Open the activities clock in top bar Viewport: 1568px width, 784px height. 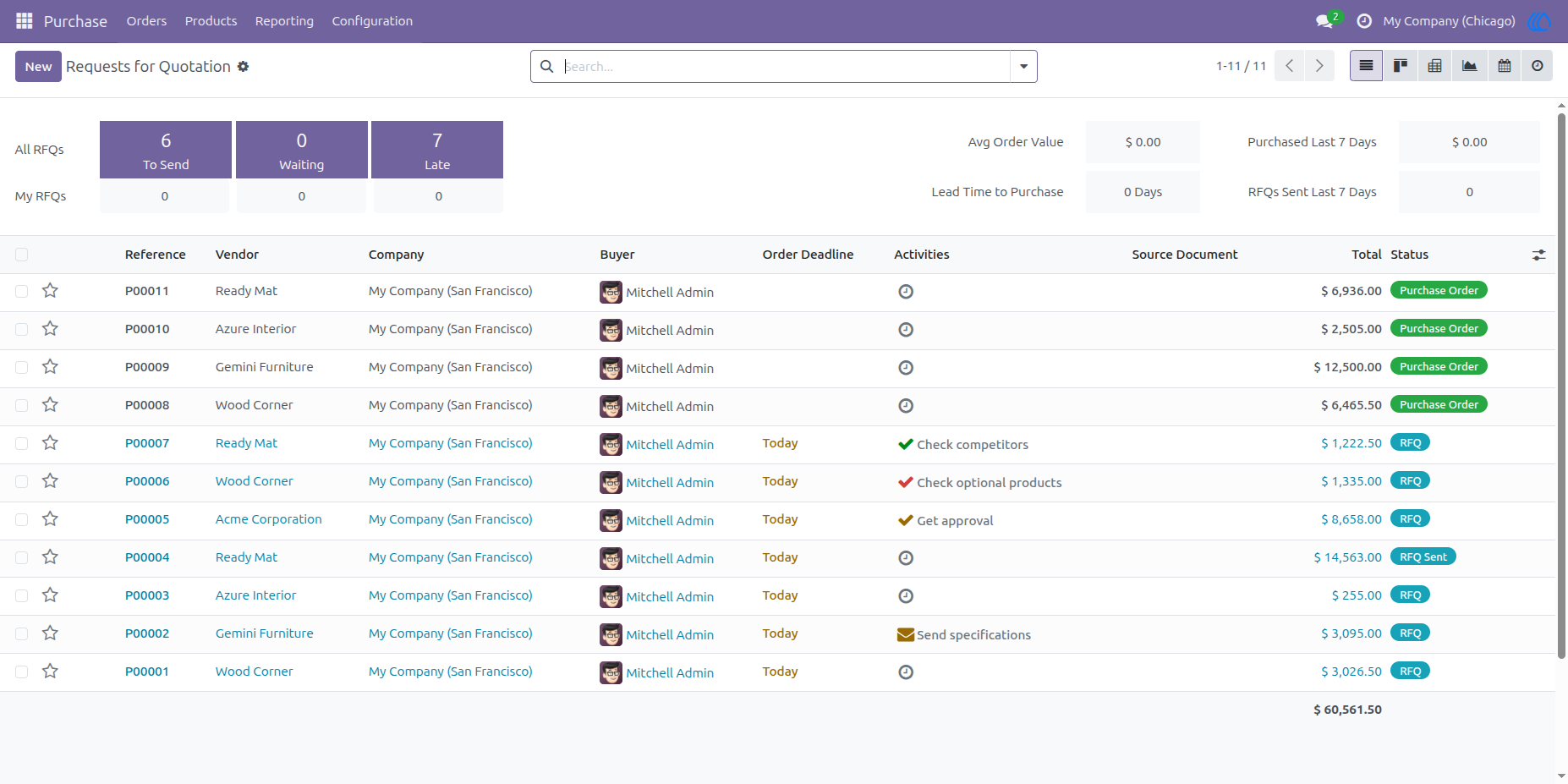tap(1364, 21)
